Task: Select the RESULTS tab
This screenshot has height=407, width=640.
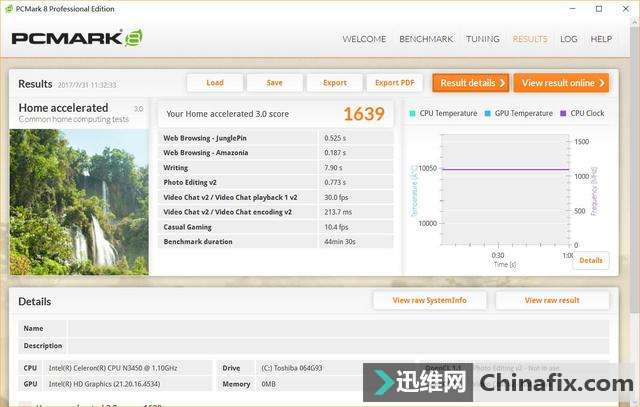Action: pos(530,39)
